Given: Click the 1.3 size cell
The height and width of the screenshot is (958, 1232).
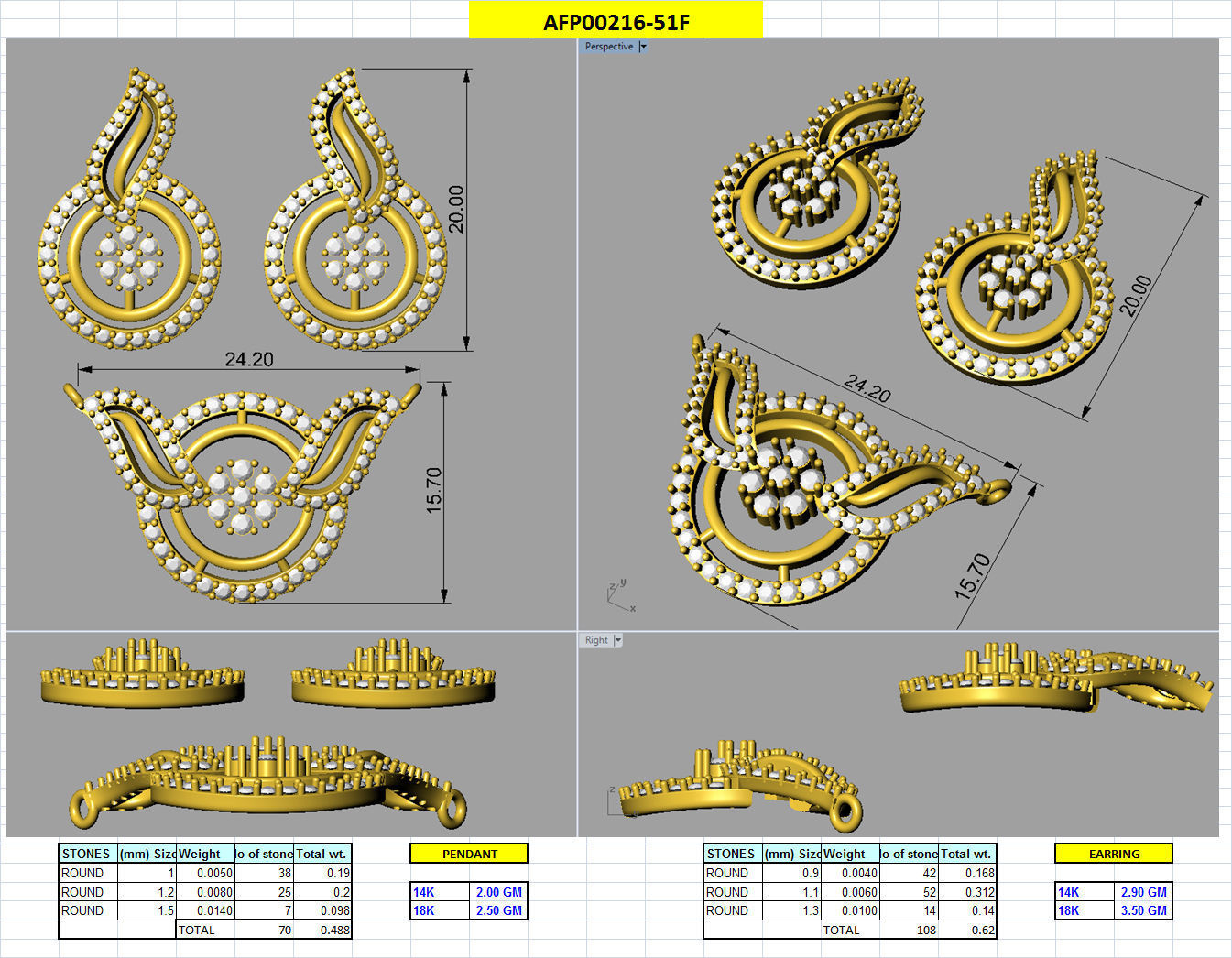Looking at the screenshot, I should coord(791,910).
